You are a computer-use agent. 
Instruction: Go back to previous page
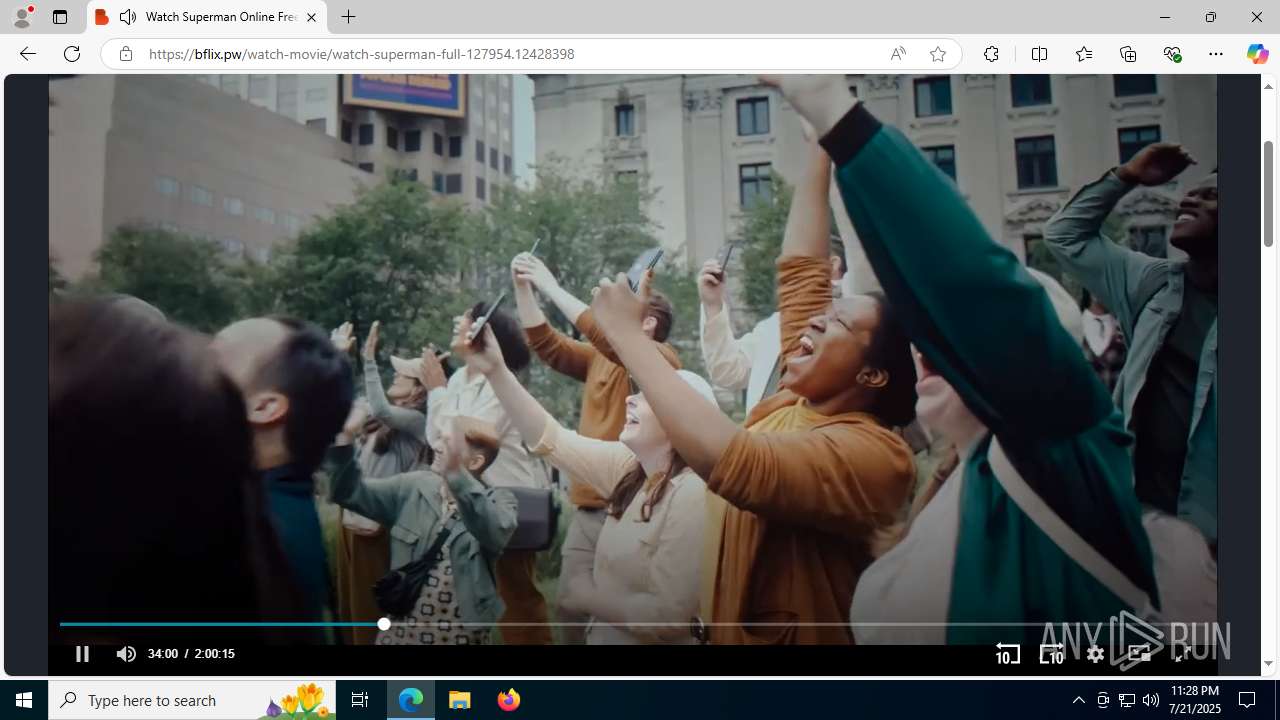[x=28, y=54]
